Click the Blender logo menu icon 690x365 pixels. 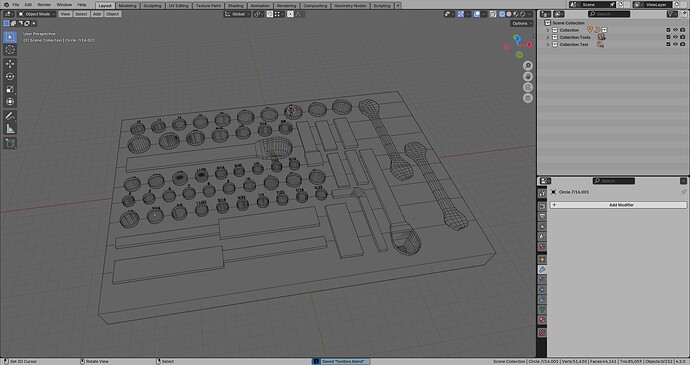point(6,4)
